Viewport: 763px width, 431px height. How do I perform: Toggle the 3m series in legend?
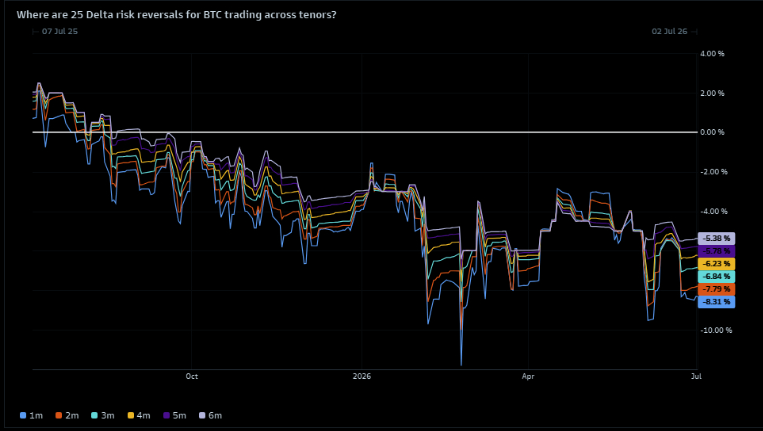click(x=103, y=415)
